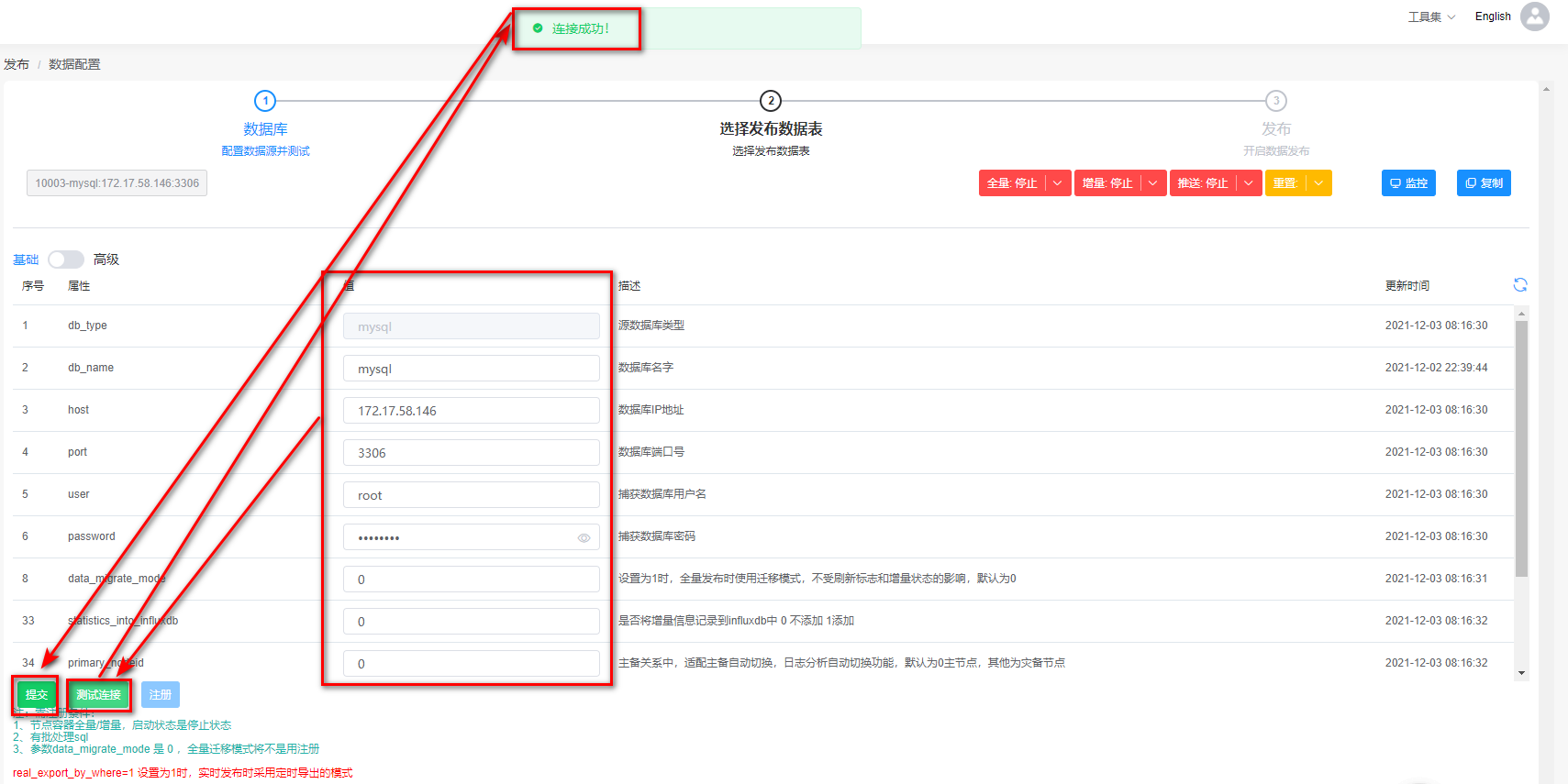This screenshot has height=784, width=1568.
Task: Click the Monitor (监控) button
Action: [x=1408, y=183]
